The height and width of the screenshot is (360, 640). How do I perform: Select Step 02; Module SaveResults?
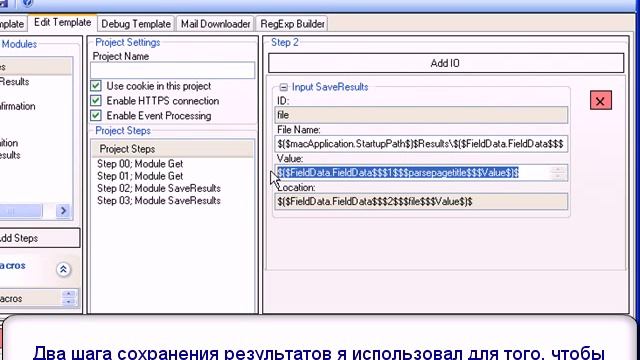pyautogui.click(x=159, y=189)
